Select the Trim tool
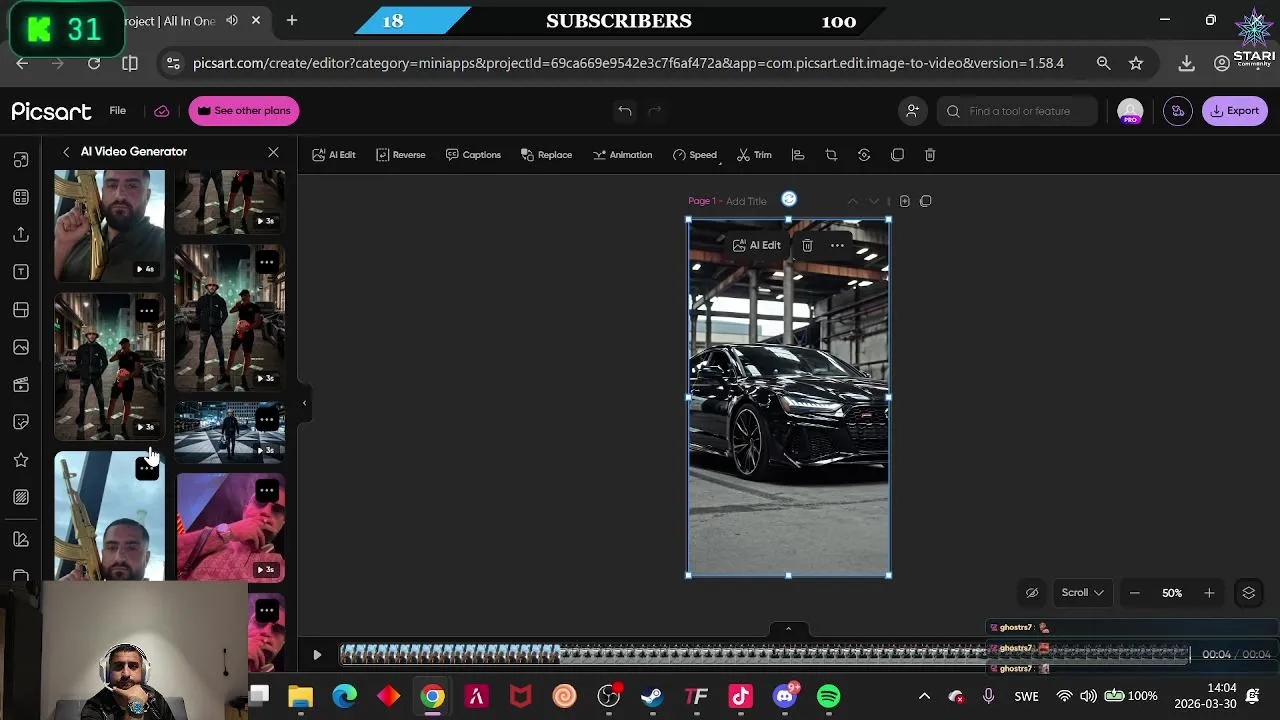This screenshot has width=1280, height=720. tap(754, 155)
